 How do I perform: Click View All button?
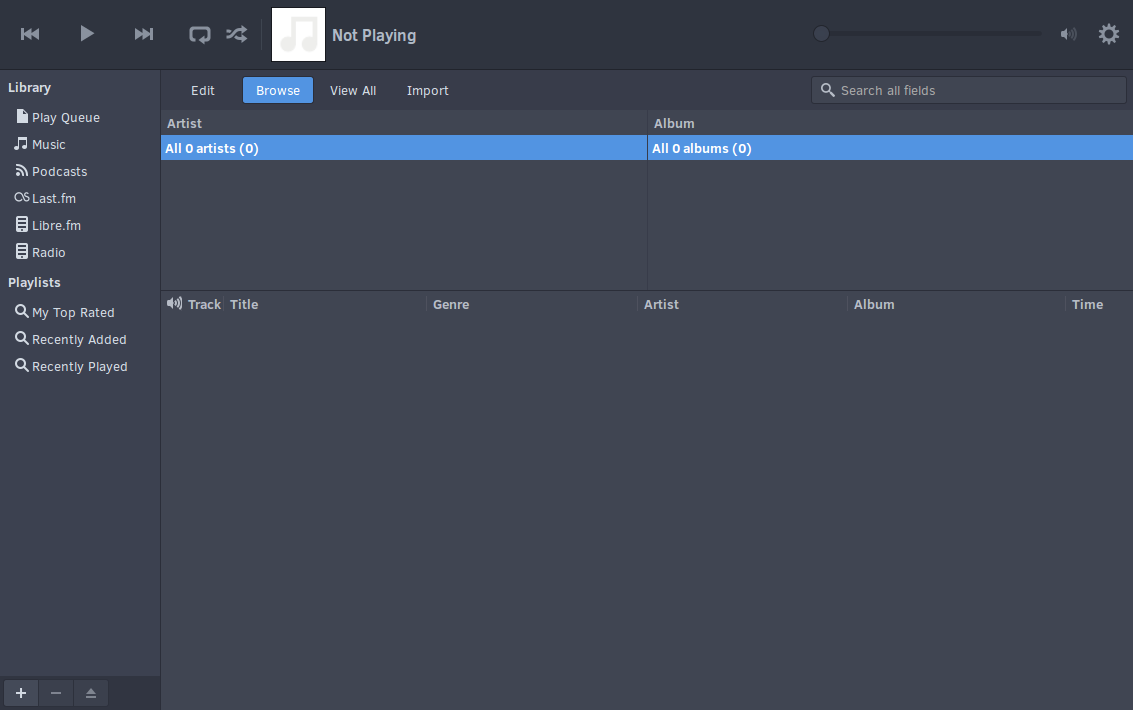[x=353, y=90]
